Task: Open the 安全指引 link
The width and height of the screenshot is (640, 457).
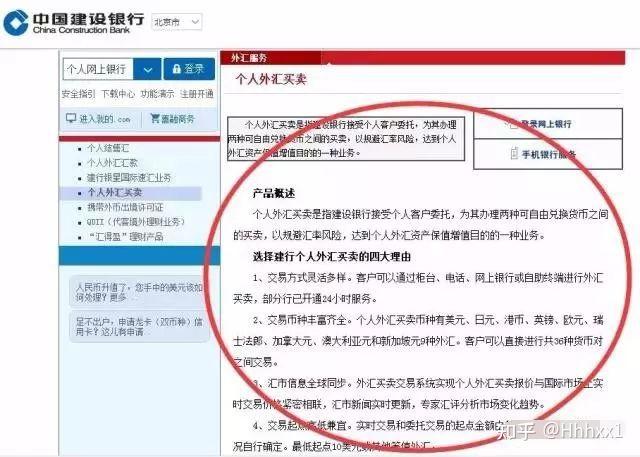Action: tap(77, 93)
